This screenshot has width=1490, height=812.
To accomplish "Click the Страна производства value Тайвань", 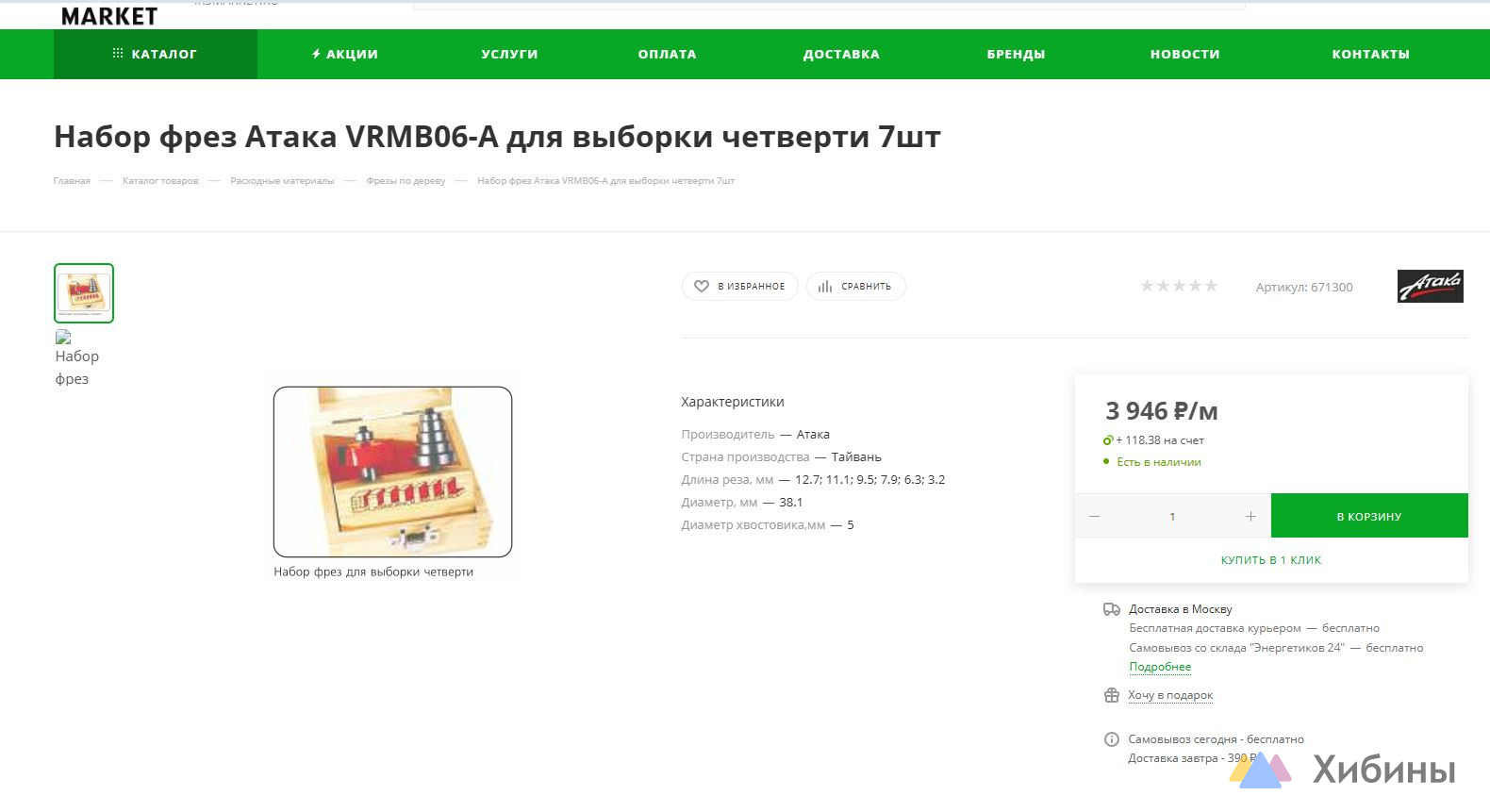I will 856,457.
